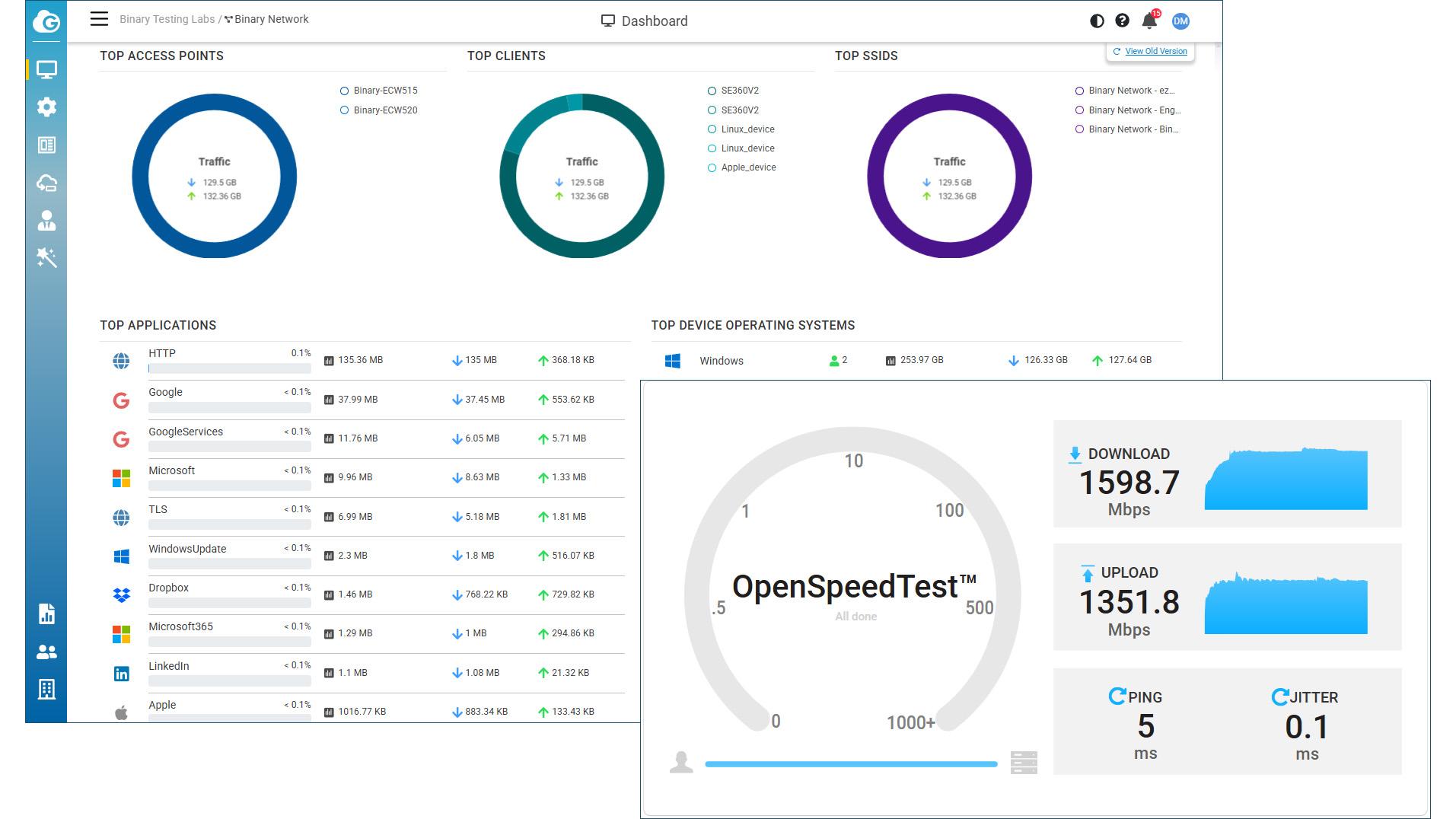Viewport: 1456px width, 819px height.
Task: Toggle Binary-ECW520 legend entry
Action: click(378, 110)
